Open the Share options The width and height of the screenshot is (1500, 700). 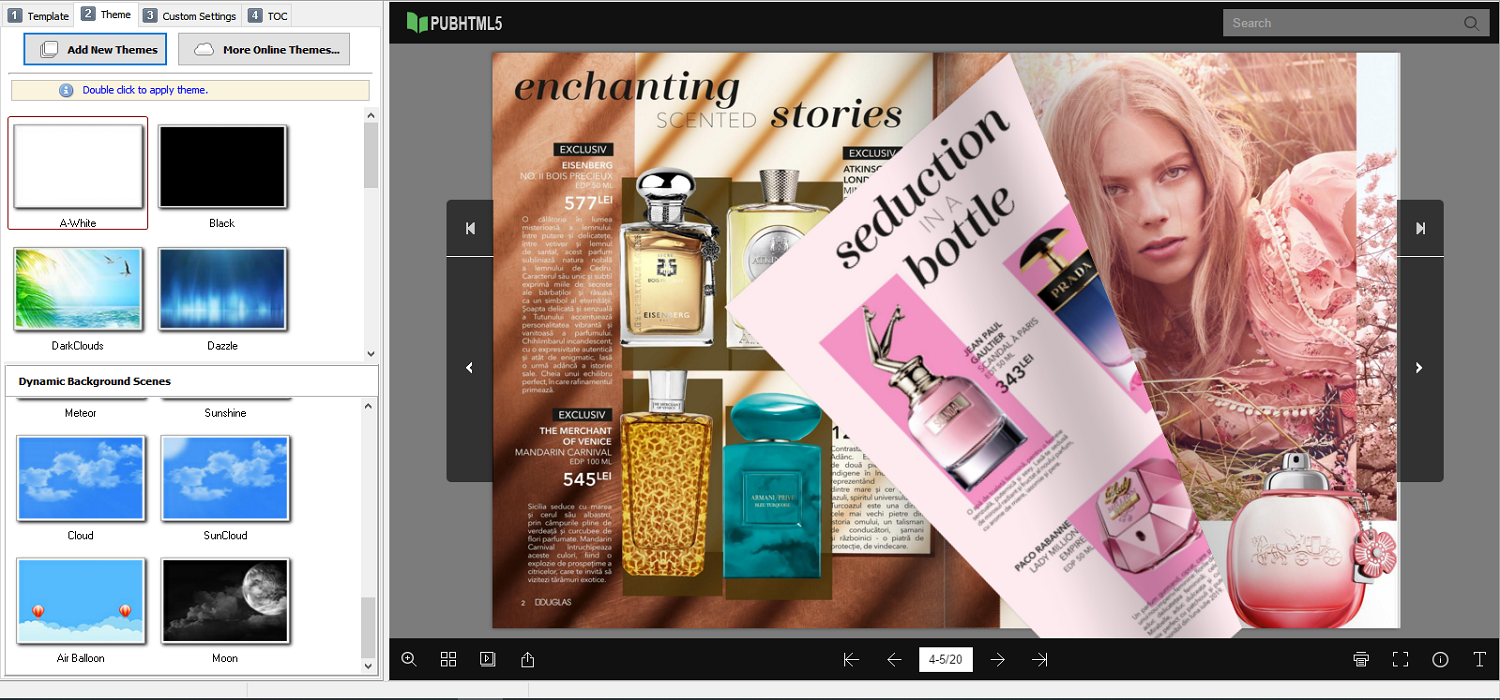tap(527, 659)
